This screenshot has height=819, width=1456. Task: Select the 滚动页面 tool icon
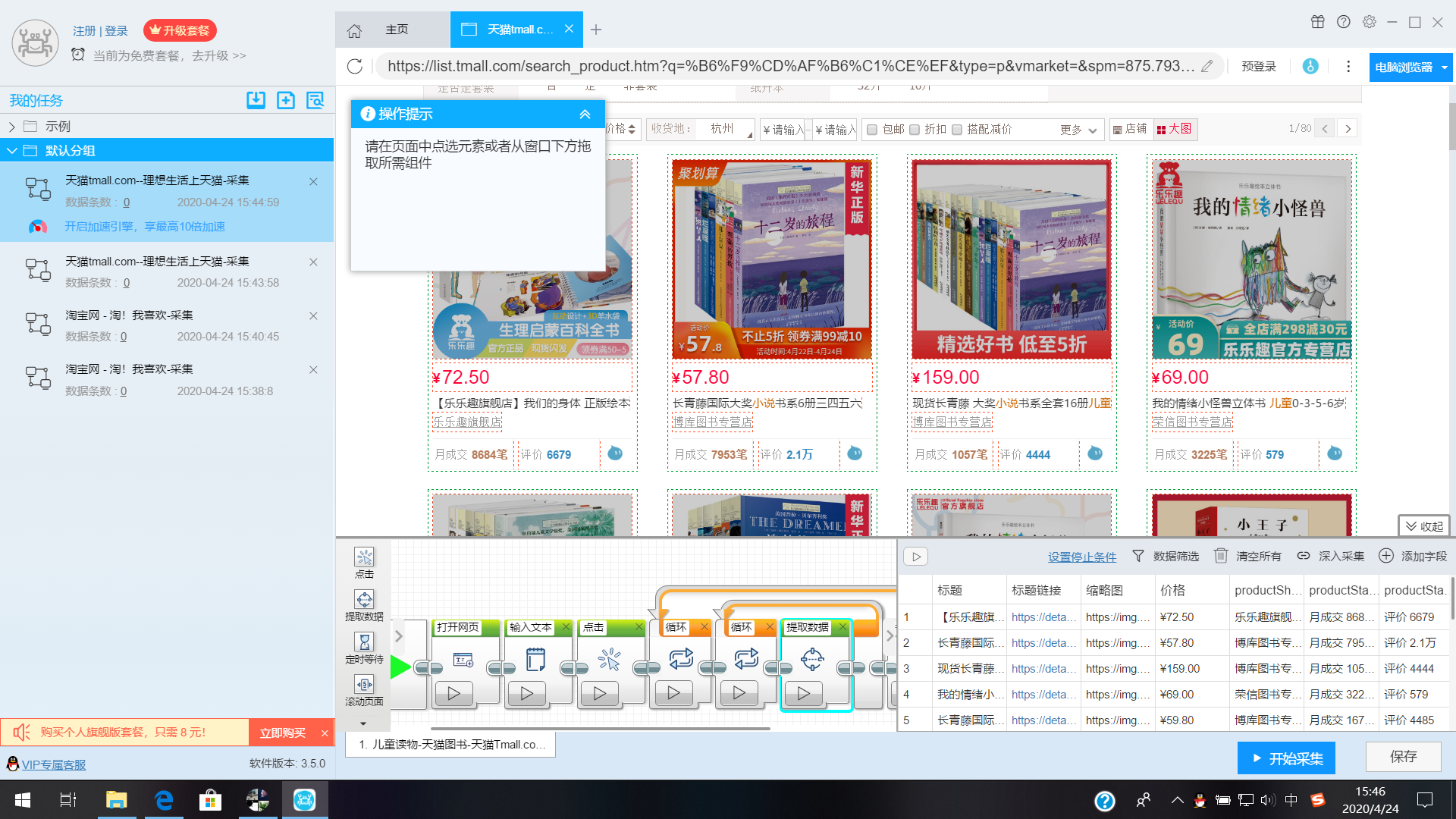click(364, 685)
